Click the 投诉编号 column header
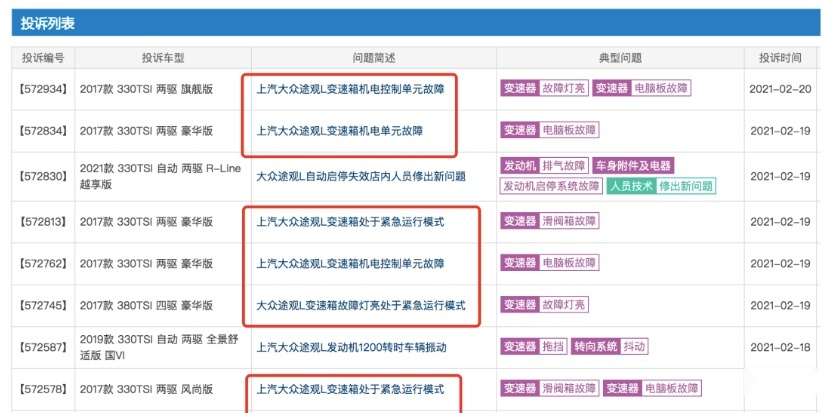The image size is (830, 413). 43,58
